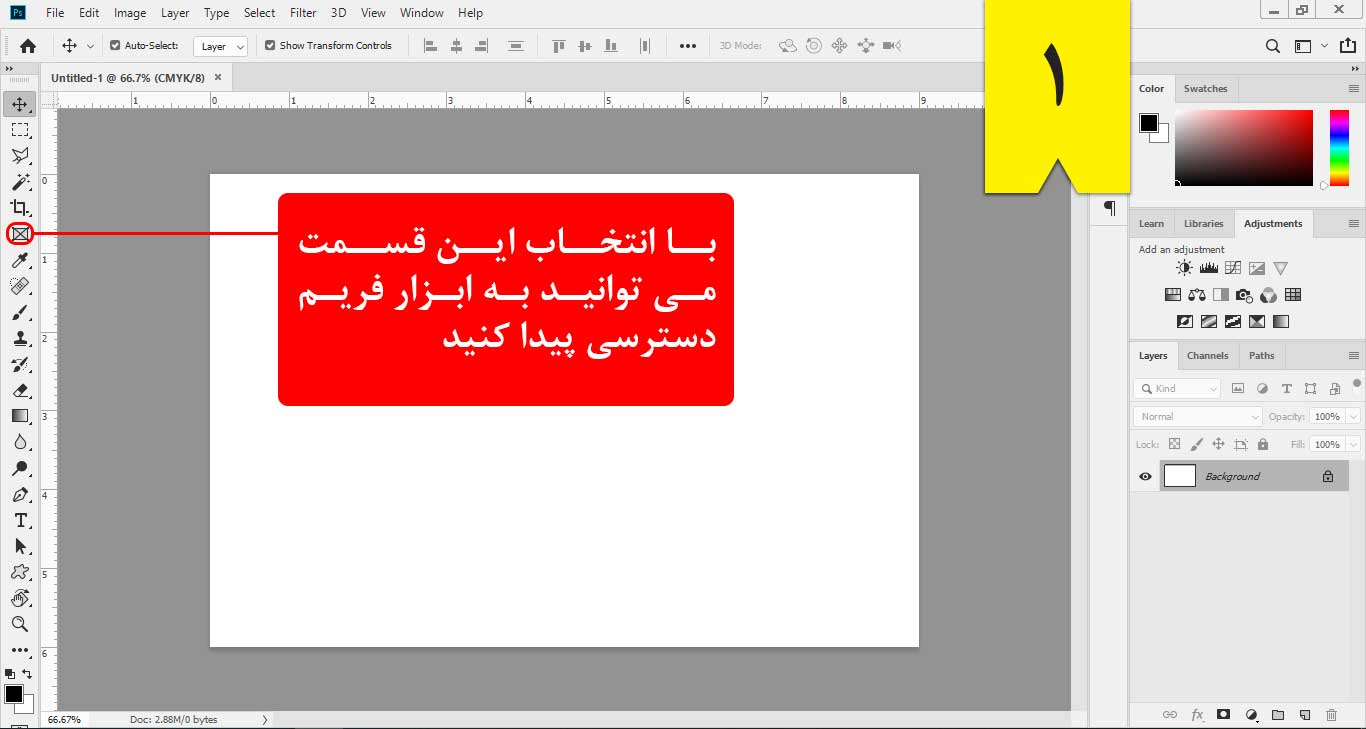This screenshot has height=729, width=1366.
Task: Hide the Background layer eye icon
Action: 1145,477
